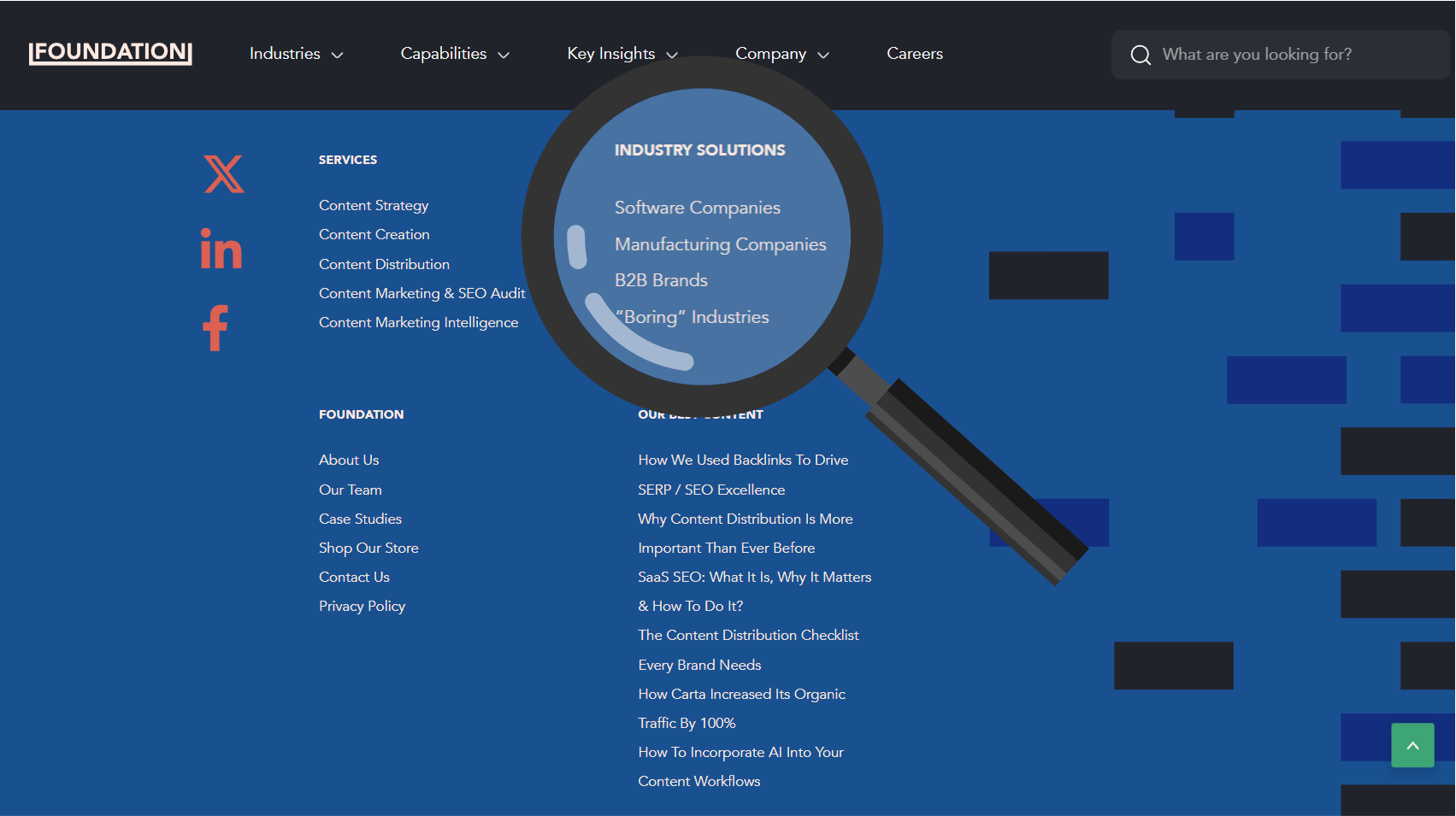Image resolution: width=1456 pixels, height=816 pixels.
Task: Click the search magnifier icon
Action: [x=1141, y=55]
